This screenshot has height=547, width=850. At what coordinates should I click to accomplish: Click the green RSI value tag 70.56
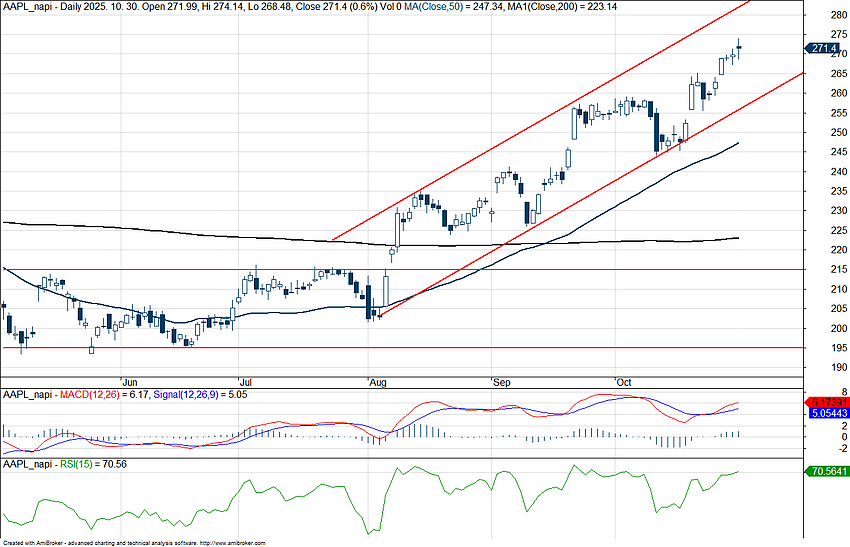click(825, 471)
